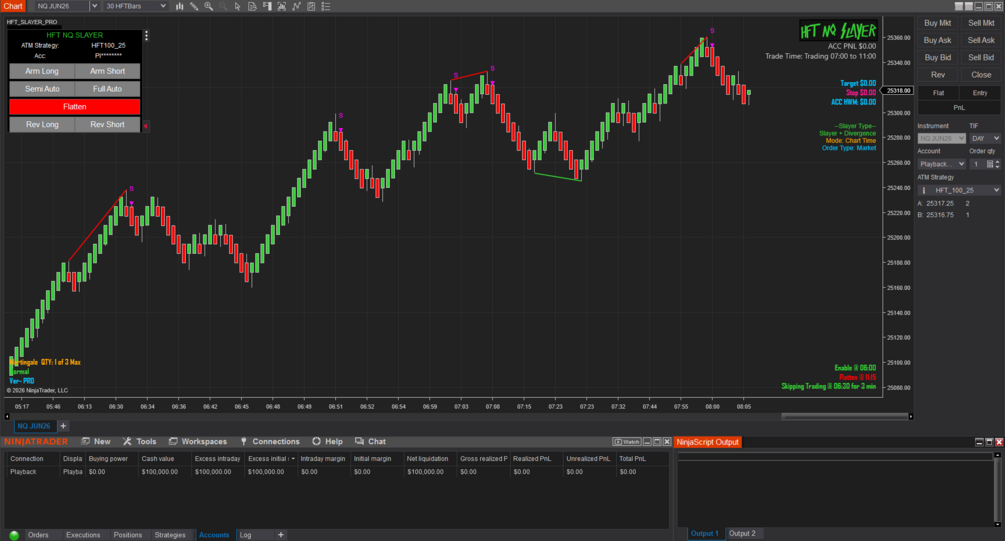Open the bar type toolbar icon

pos(179,6)
